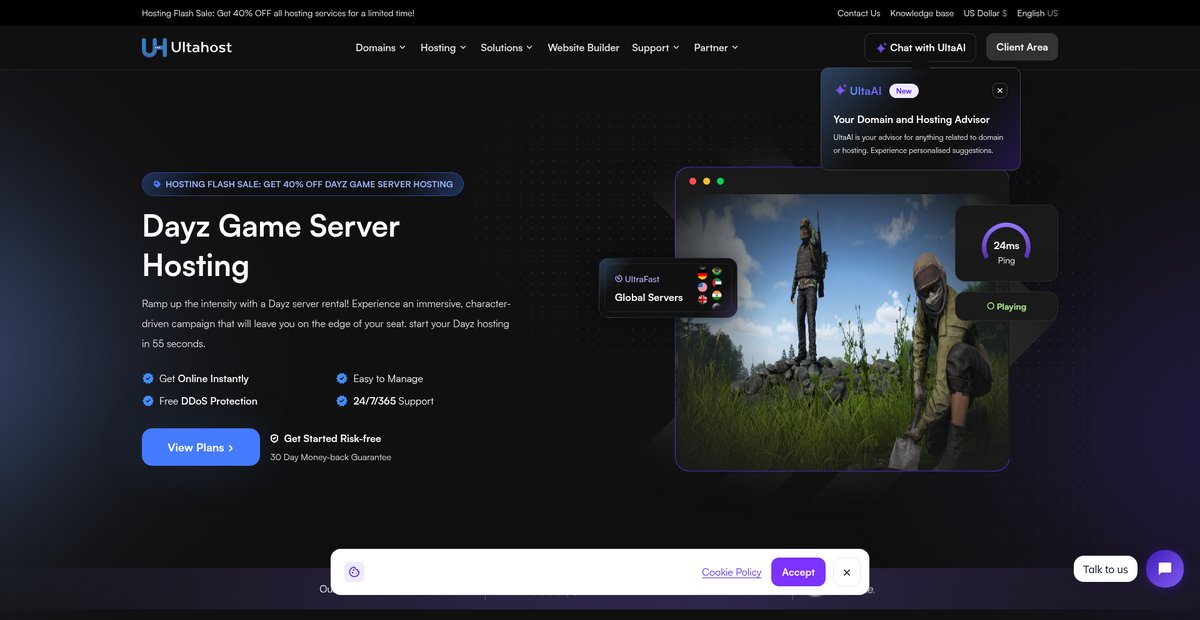Click the yellow dot on game window

707,181
